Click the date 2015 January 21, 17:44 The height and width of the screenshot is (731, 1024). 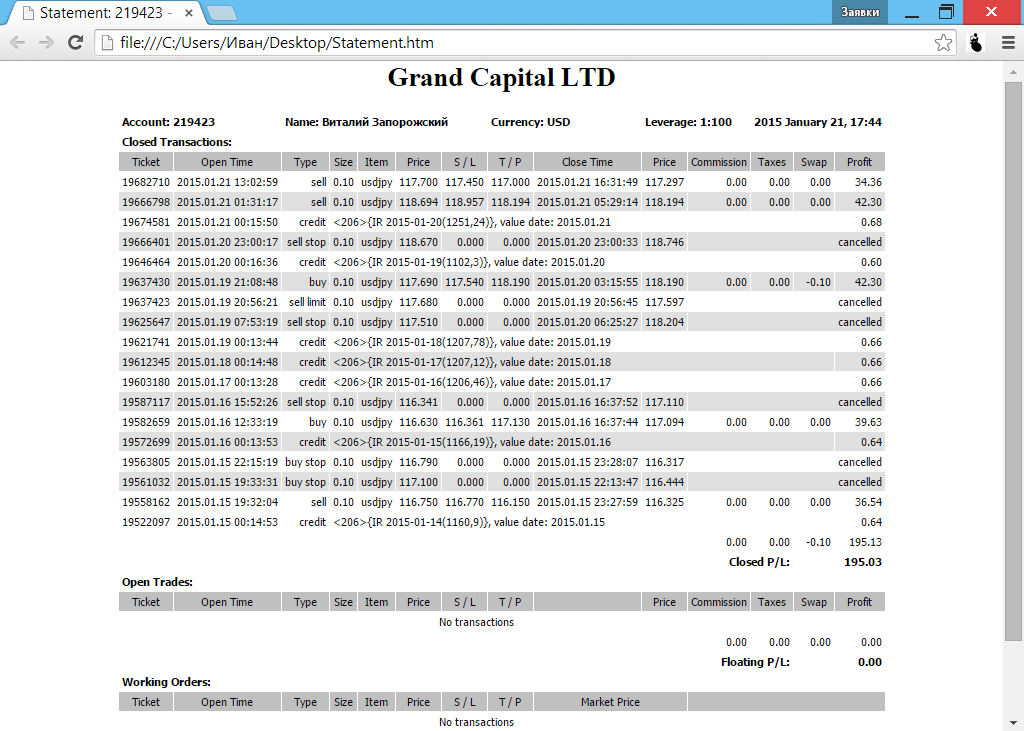click(x=818, y=122)
